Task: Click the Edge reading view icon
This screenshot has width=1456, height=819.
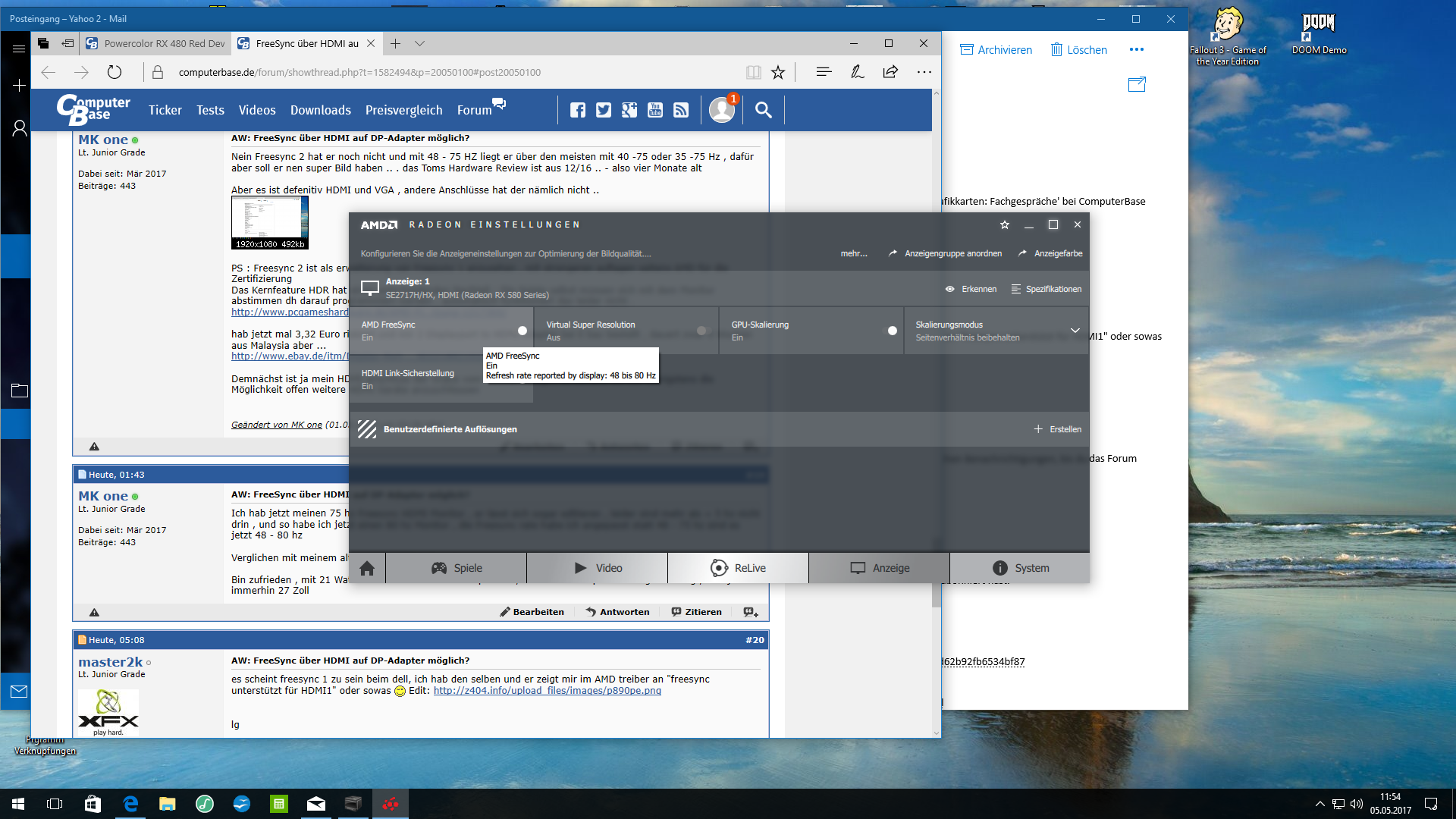Action: (x=753, y=72)
